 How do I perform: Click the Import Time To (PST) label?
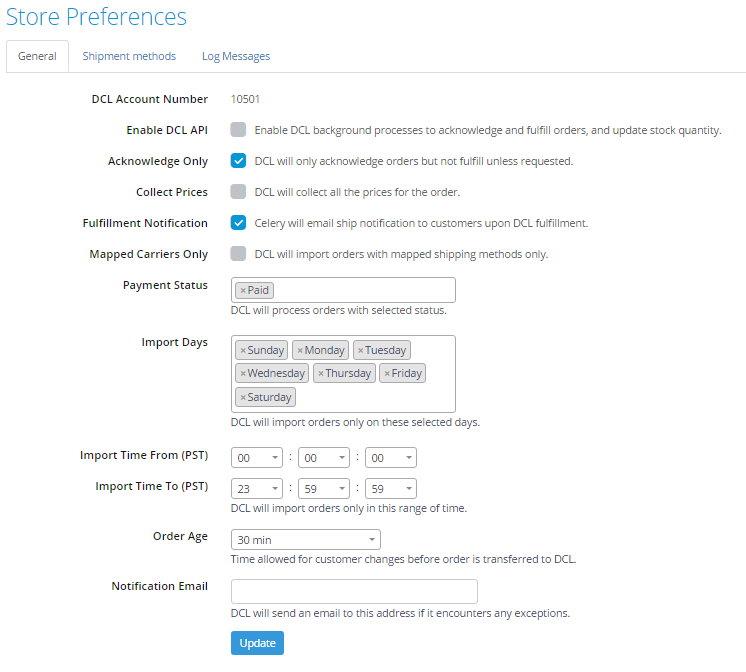pos(152,486)
